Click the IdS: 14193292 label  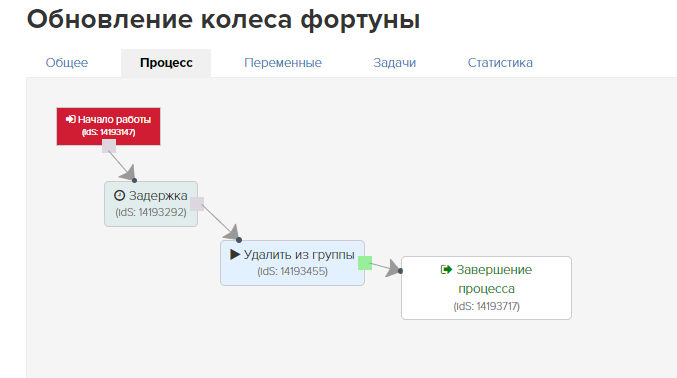(151, 213)
